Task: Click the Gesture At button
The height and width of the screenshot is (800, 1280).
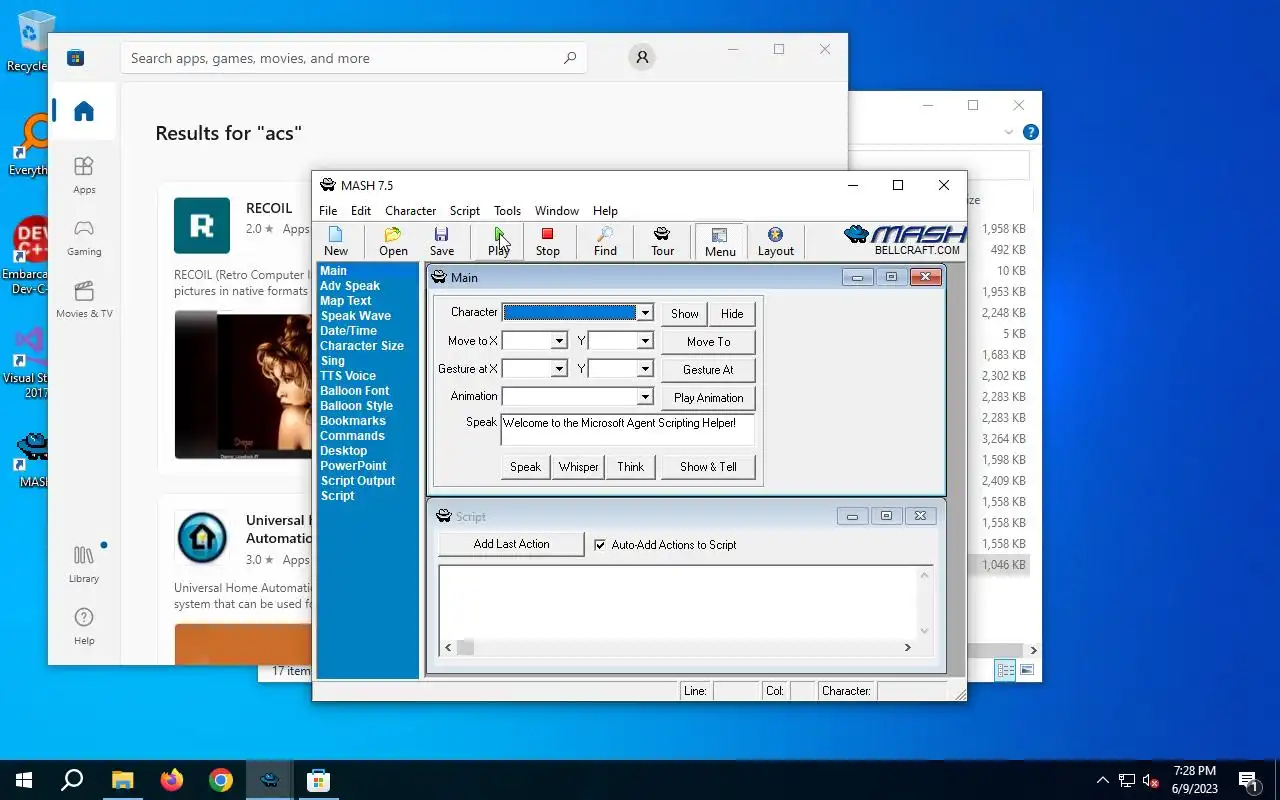Action: [708, 369]
